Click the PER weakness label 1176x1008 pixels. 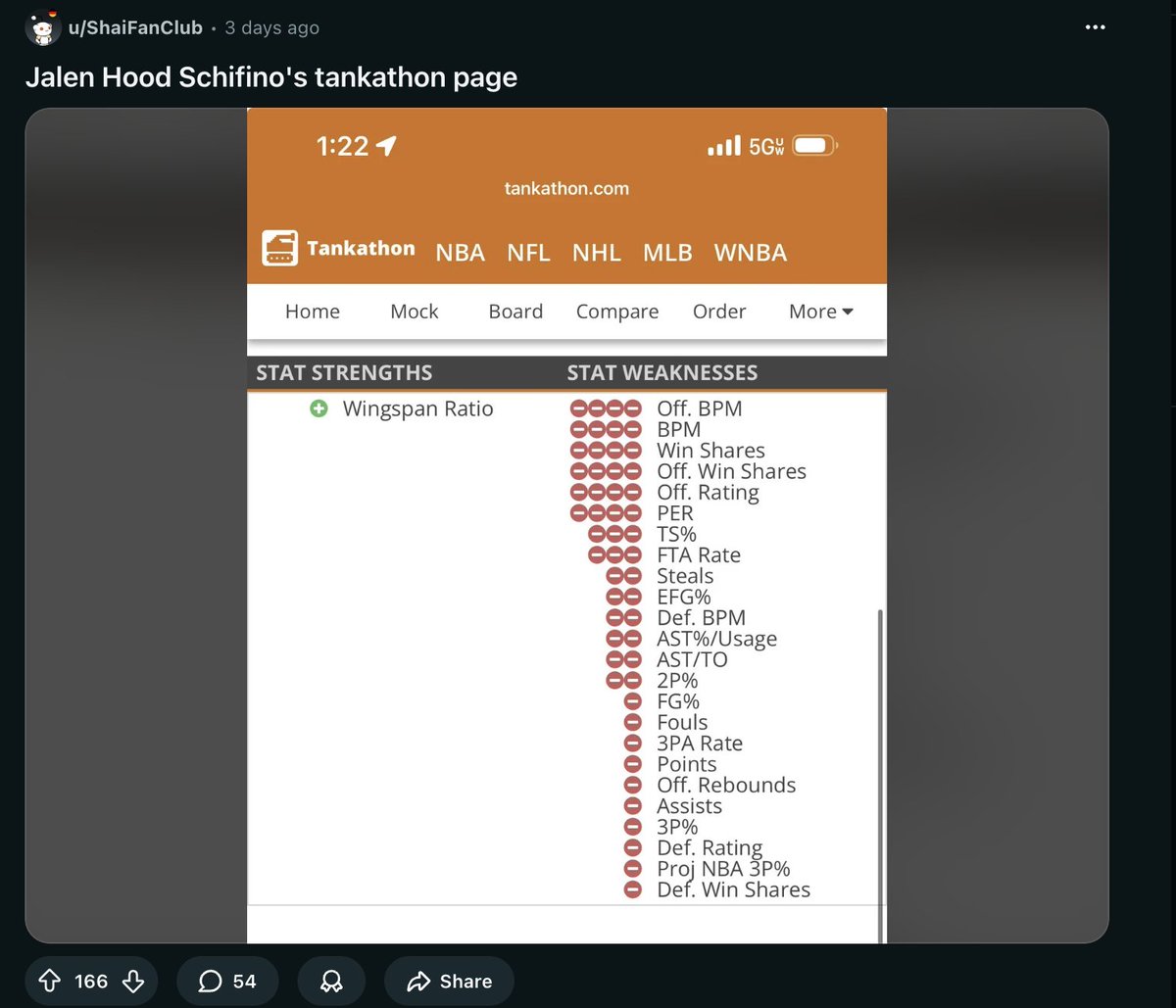675,513
